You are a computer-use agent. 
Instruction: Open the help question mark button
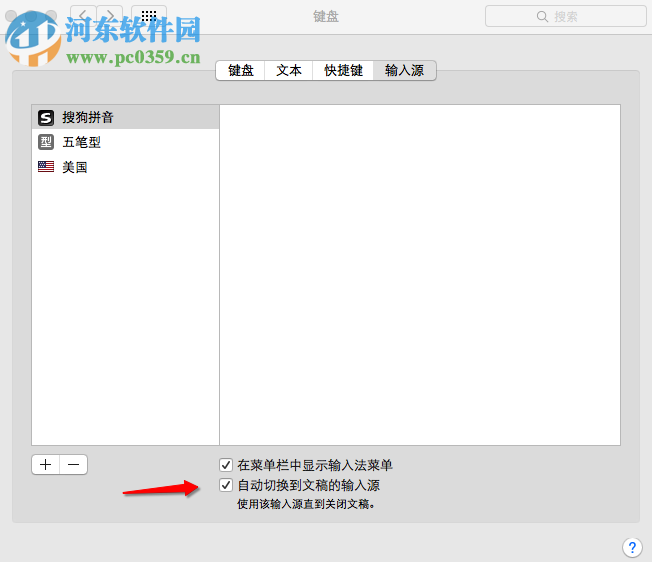(x=632, y=547)
